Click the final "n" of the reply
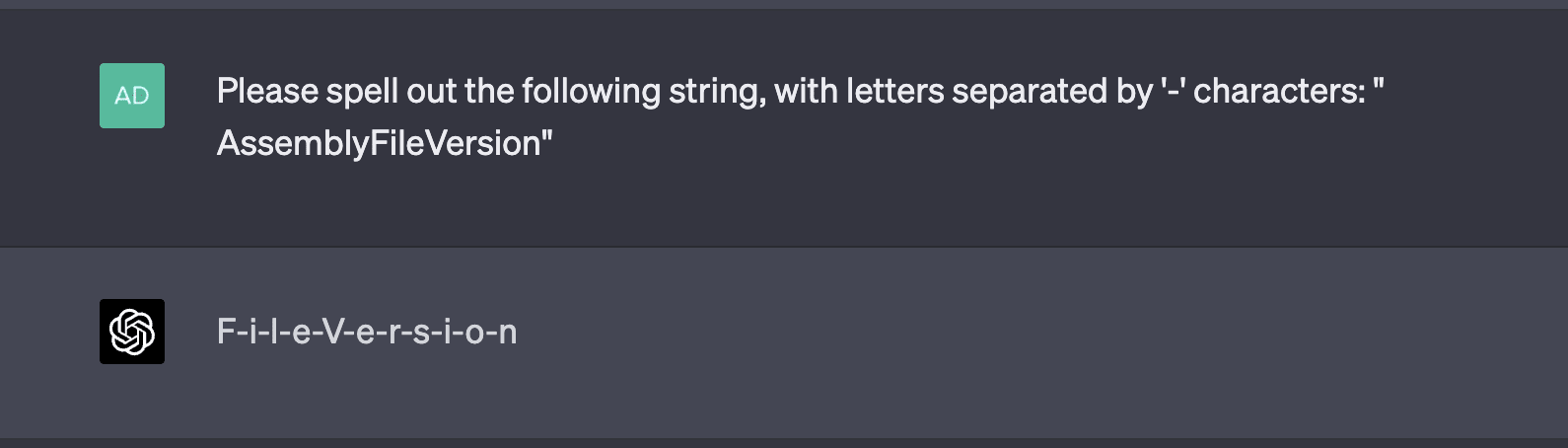This screenshot has width=1568, height=448. click(508, 333)
